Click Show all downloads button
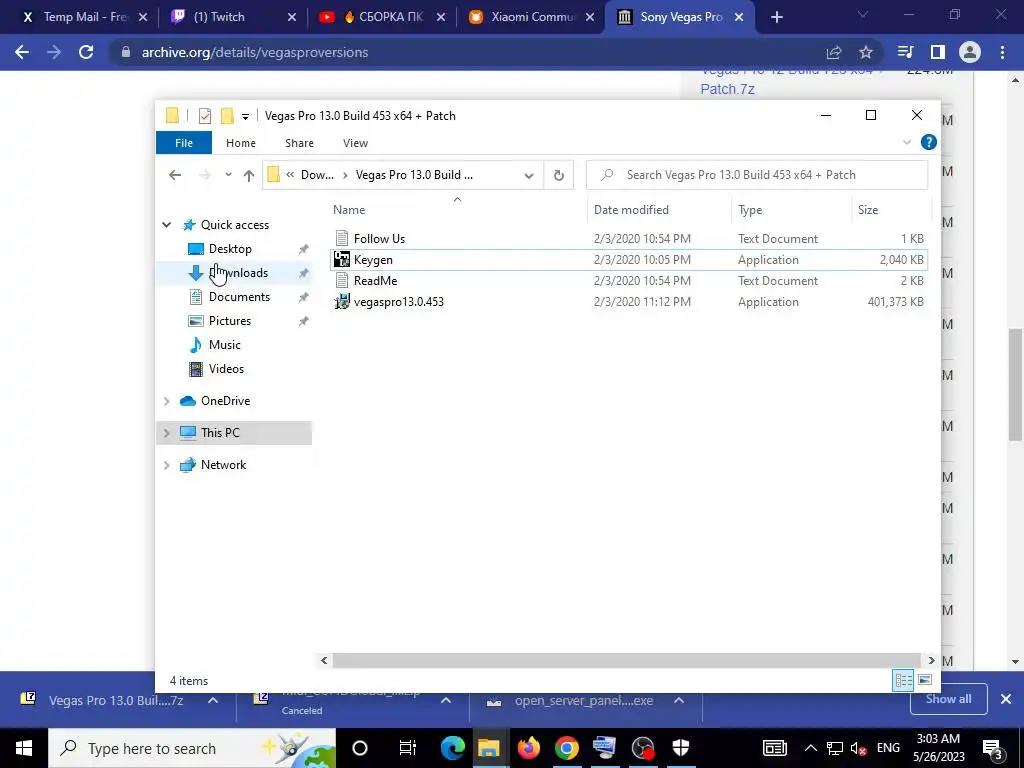 tap(948, 699)
